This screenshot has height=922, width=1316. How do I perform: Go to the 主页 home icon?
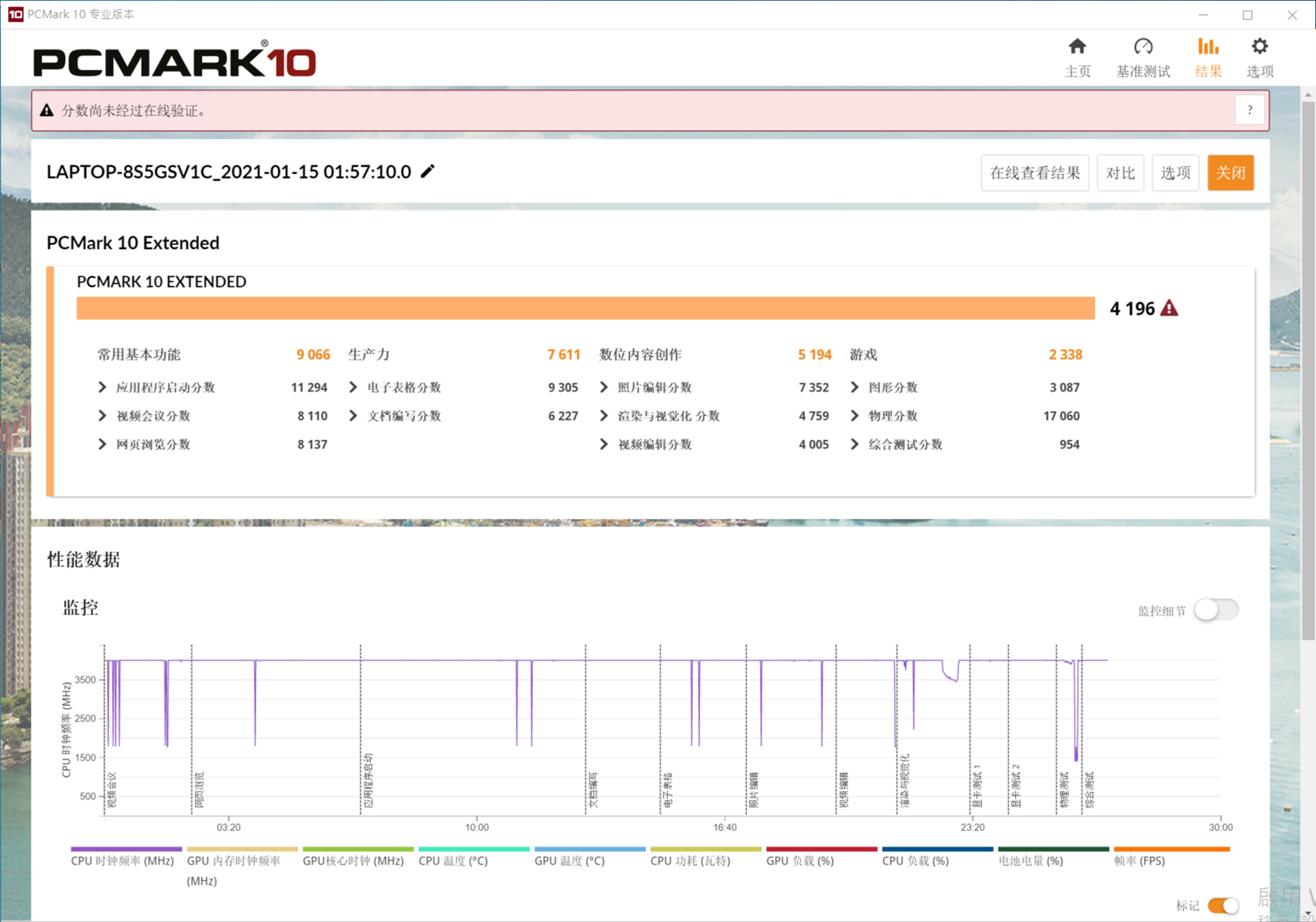[1077, 47]
